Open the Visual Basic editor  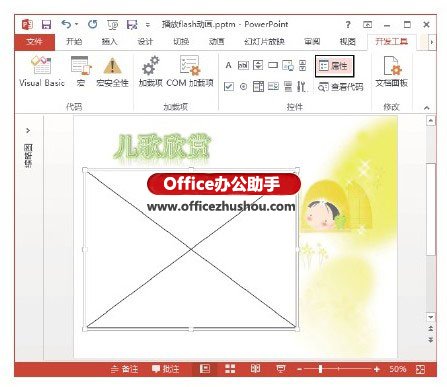pyautogui.click(x=42, y=72)
